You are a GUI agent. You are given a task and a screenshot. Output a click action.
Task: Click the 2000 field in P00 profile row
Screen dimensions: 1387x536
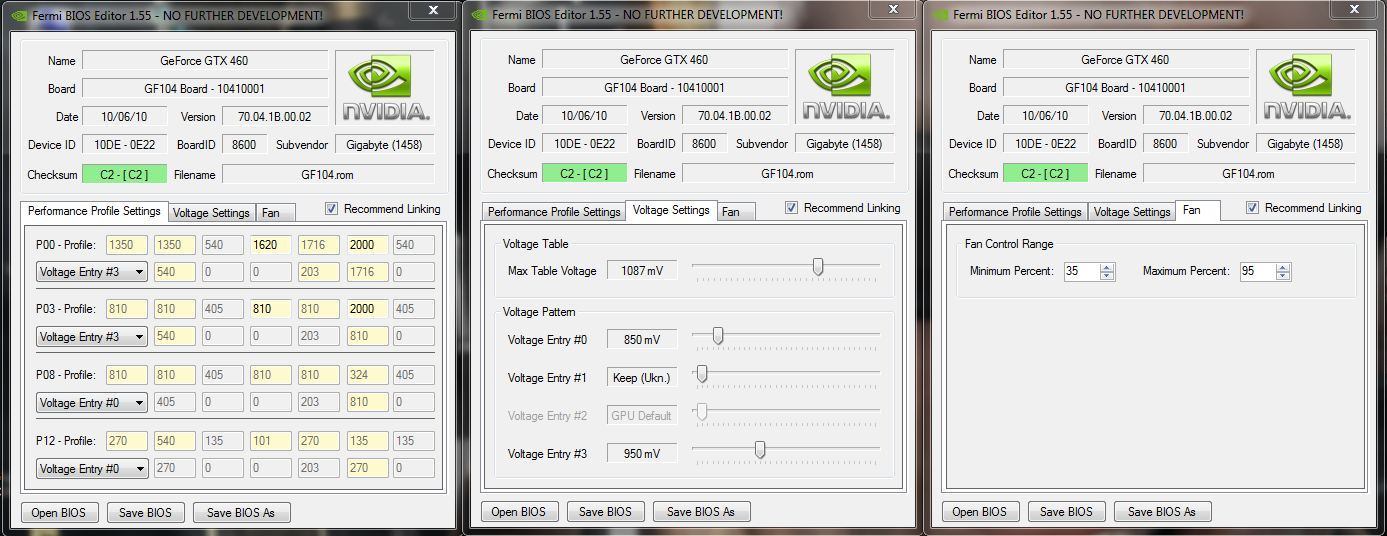tap(366, 245)
